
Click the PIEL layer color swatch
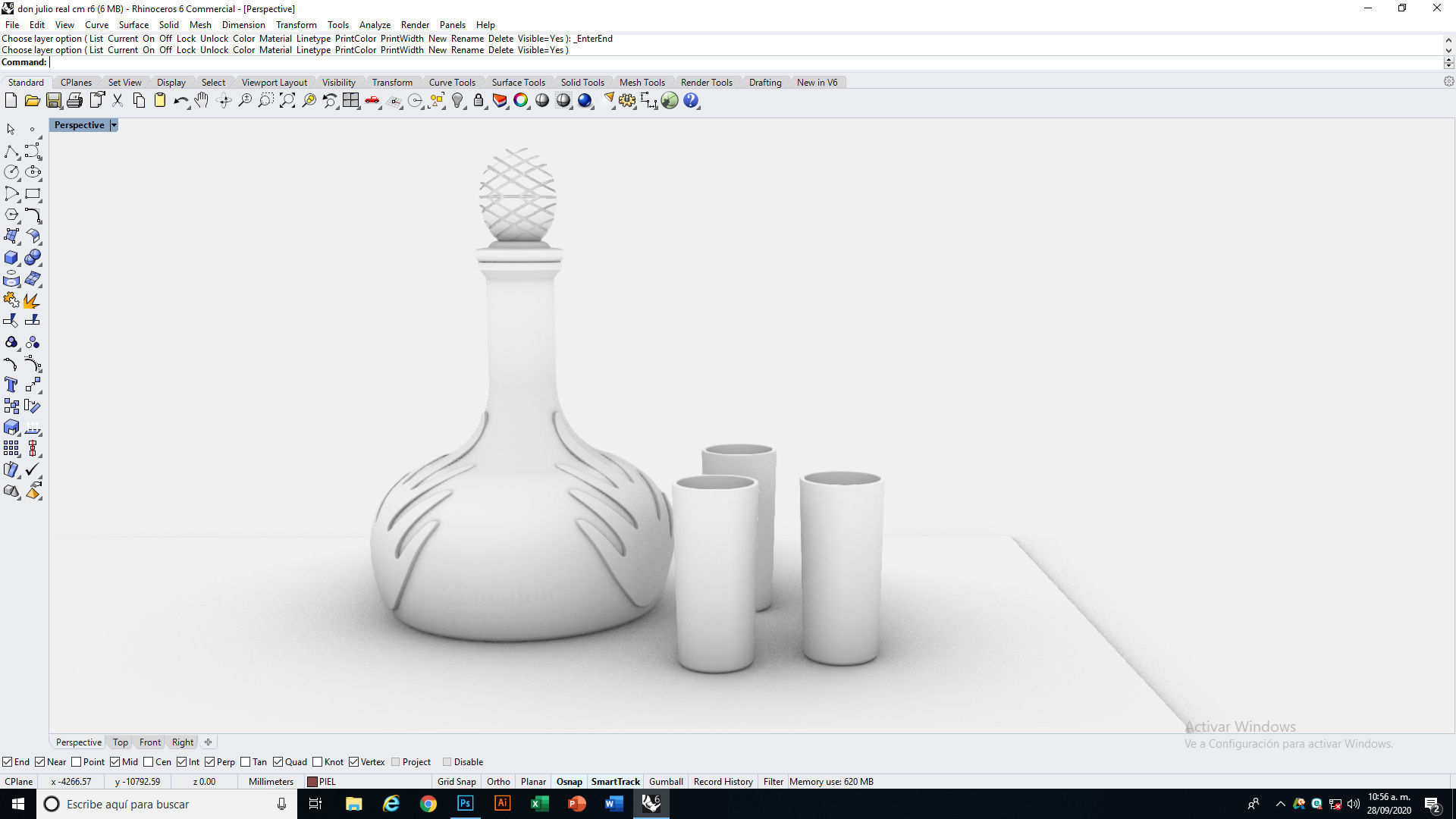(312, 782)
